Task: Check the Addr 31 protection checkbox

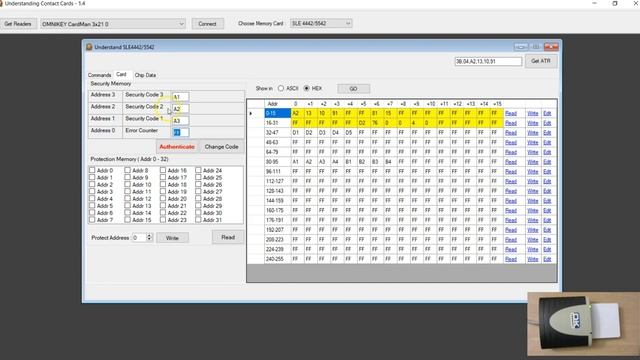Action: (x=198, y=220)
